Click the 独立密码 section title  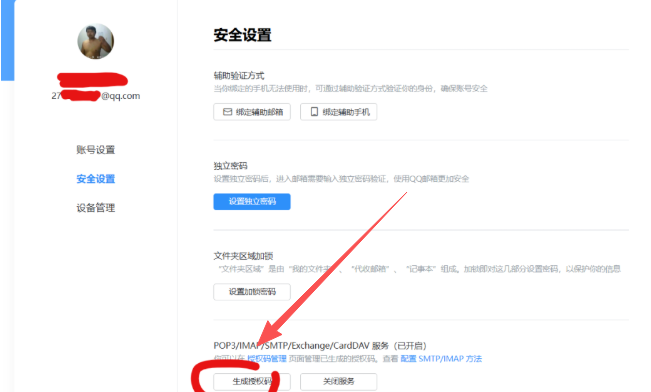(230, 166)
